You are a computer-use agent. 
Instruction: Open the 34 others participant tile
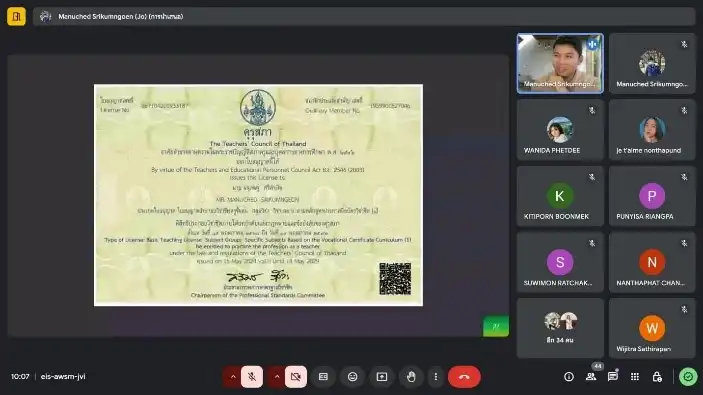[x=560, y=328]
